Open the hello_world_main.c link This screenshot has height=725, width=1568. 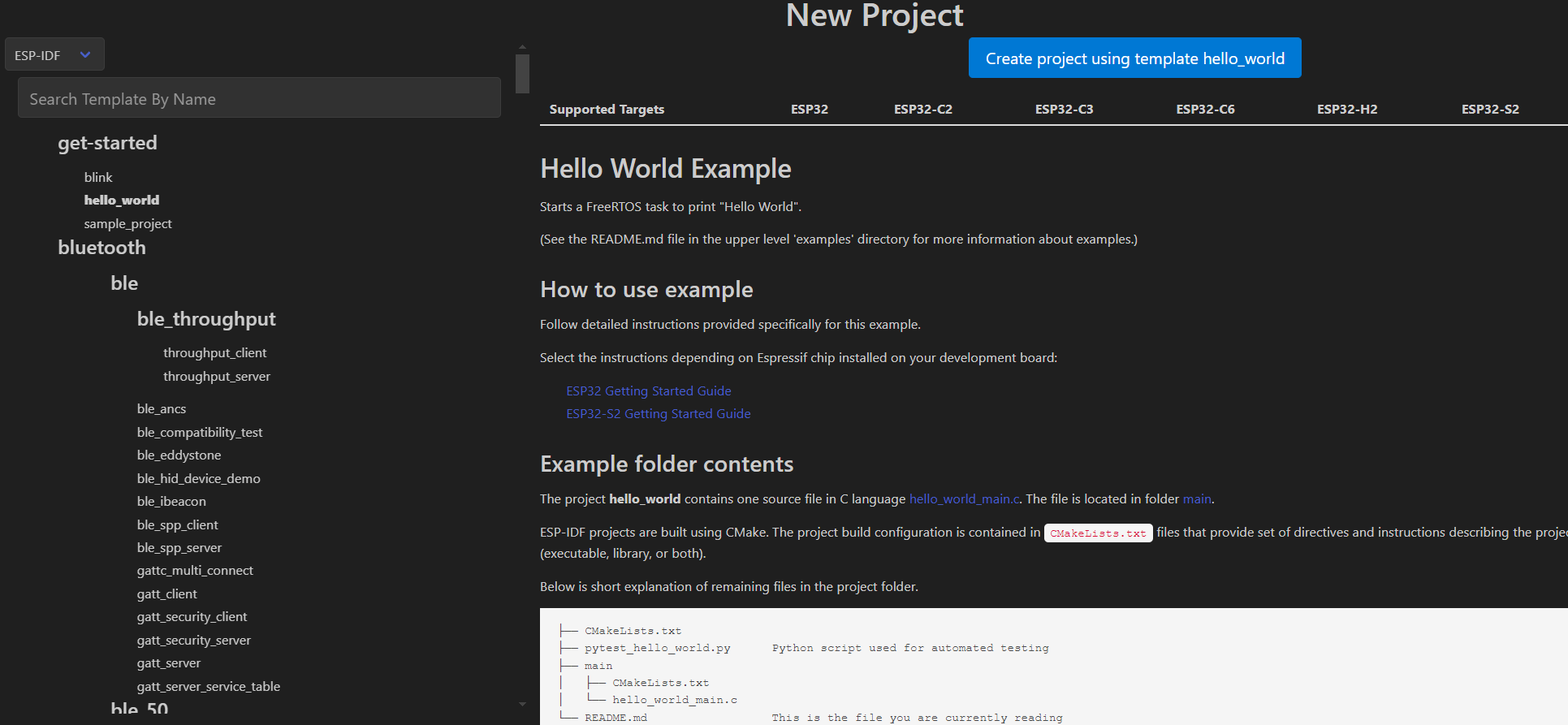964,498
